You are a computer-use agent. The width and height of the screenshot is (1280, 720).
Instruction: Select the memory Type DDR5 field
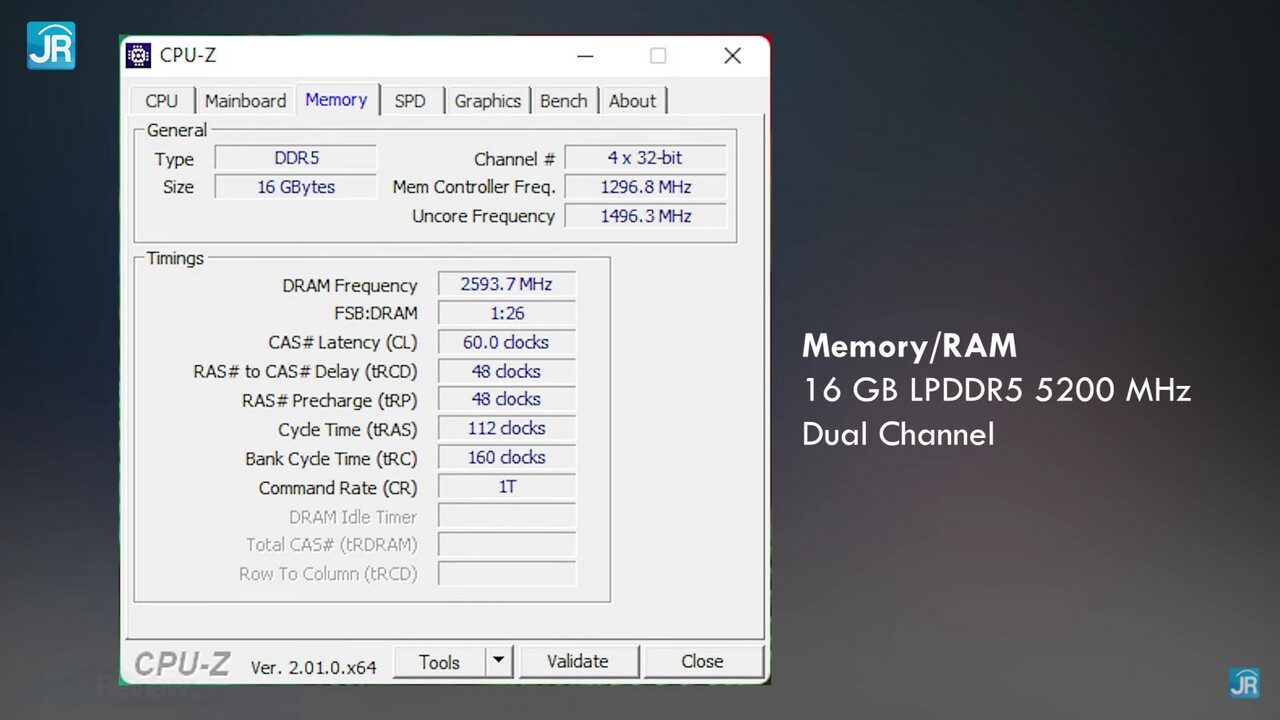[296, 158]
